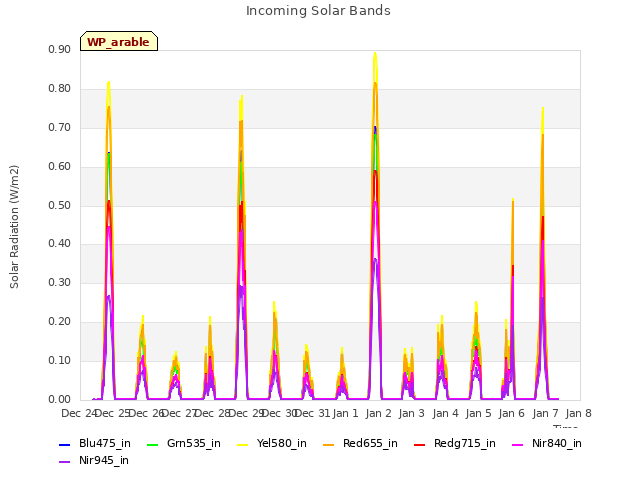The image size is (640, 480).
Task: Click the Jan 1 x-axis date label
Action: point(345,413)
